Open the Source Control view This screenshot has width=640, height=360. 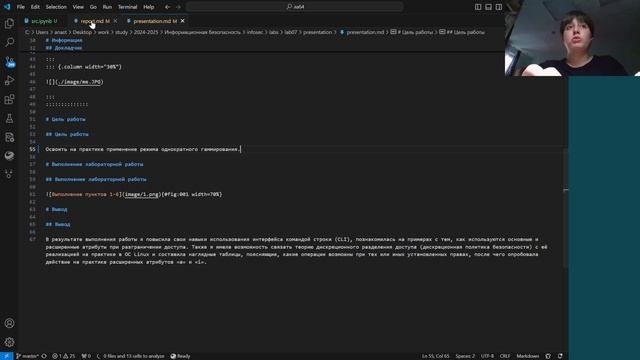(x=9, y=62)
